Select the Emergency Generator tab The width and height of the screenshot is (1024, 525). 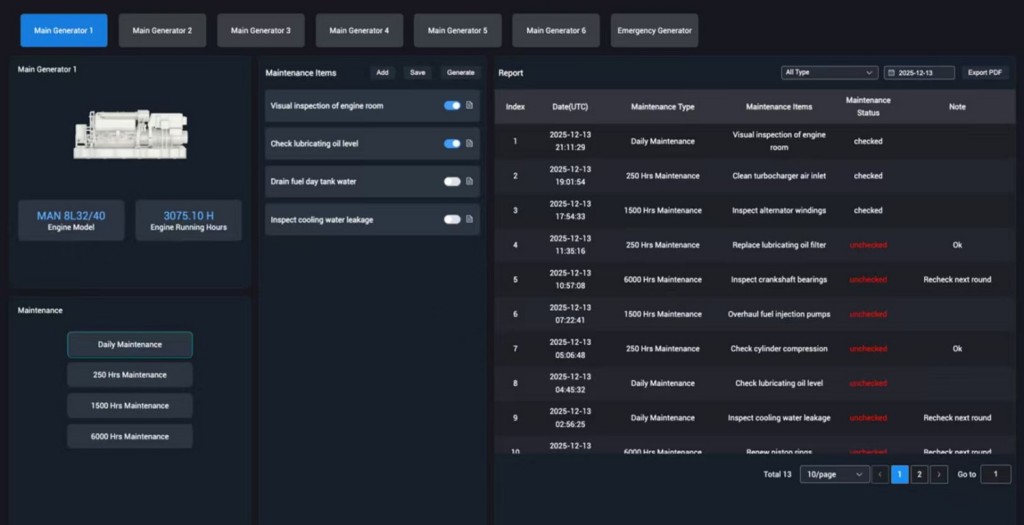(x=654, y=31)
